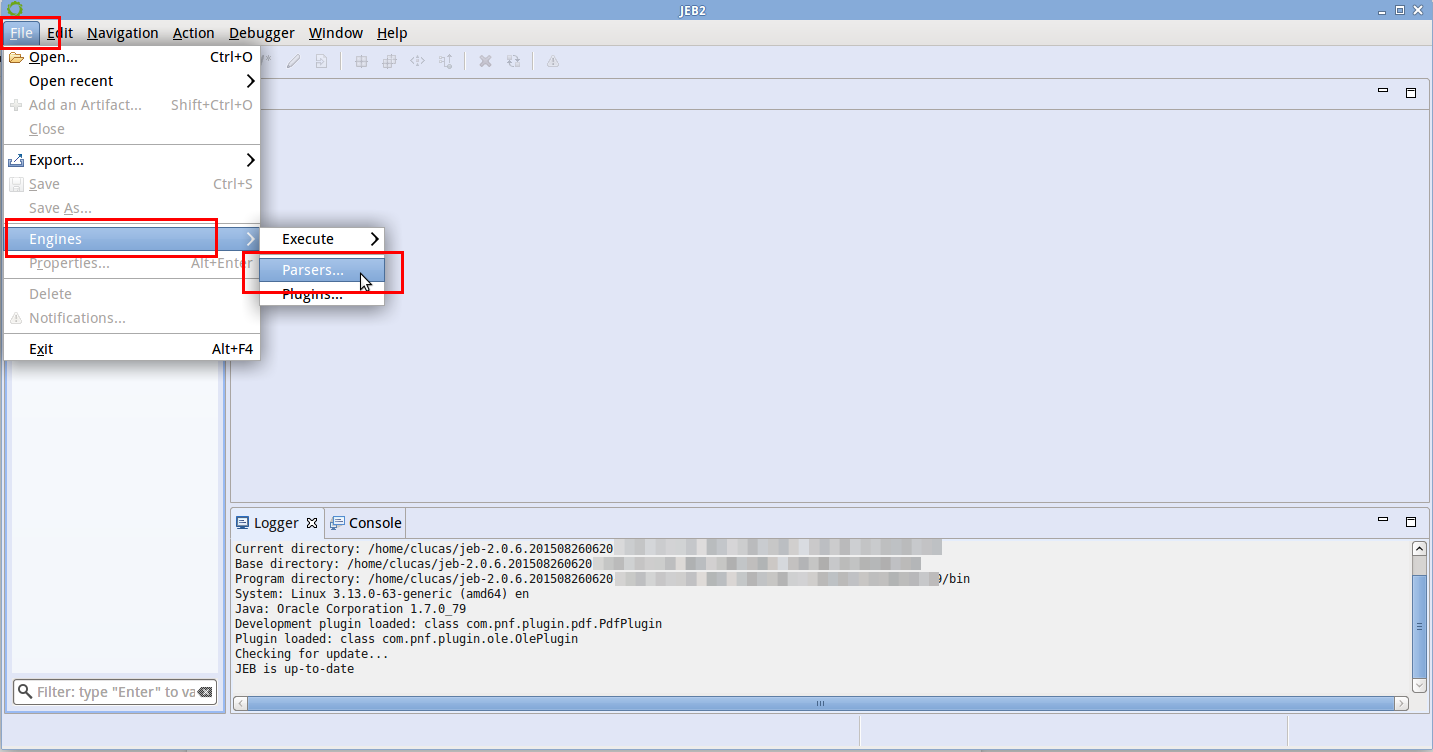
Task: Expand the Export... submenu
Action: (x=132, y=160)
